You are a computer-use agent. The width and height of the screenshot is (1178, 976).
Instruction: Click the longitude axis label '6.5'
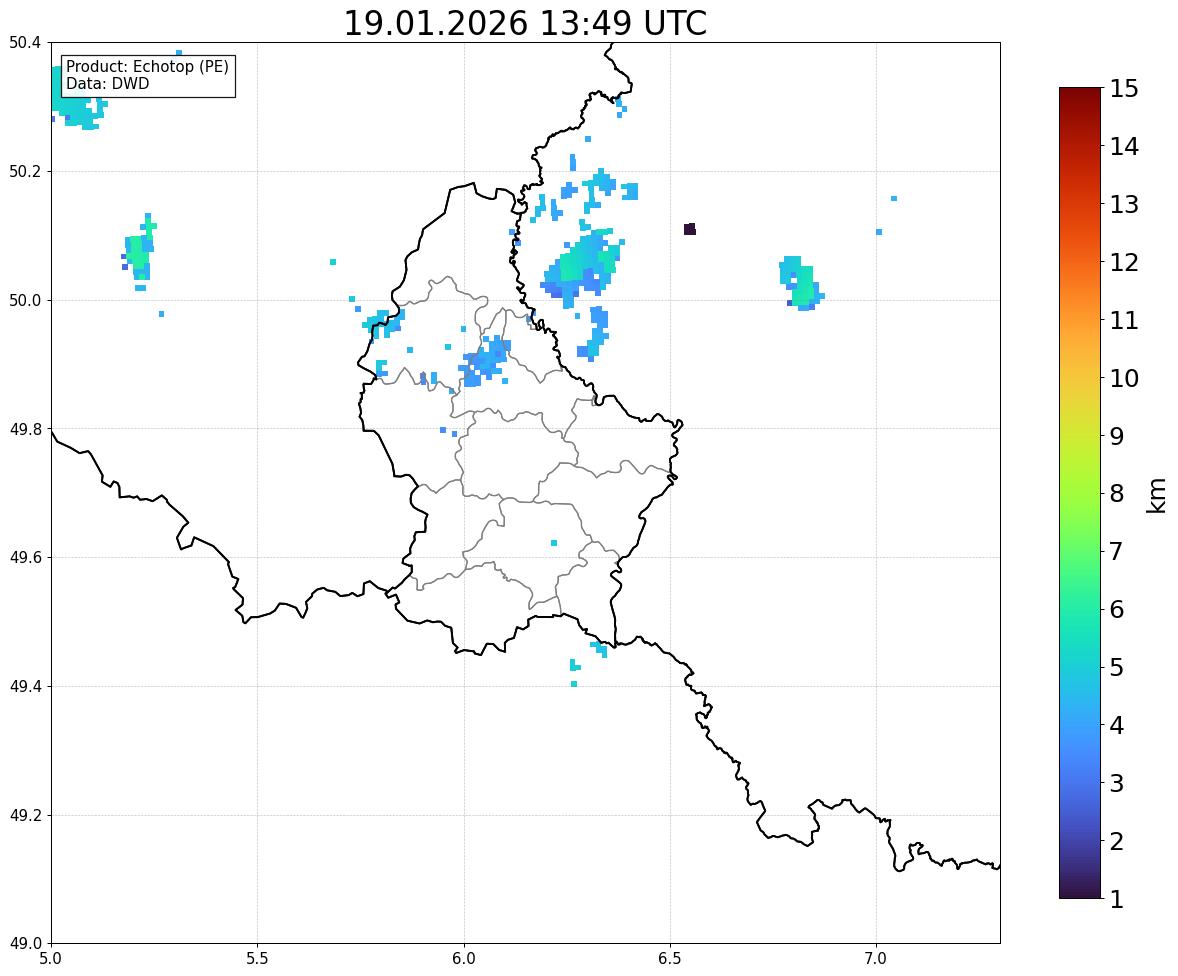(670, 959)
